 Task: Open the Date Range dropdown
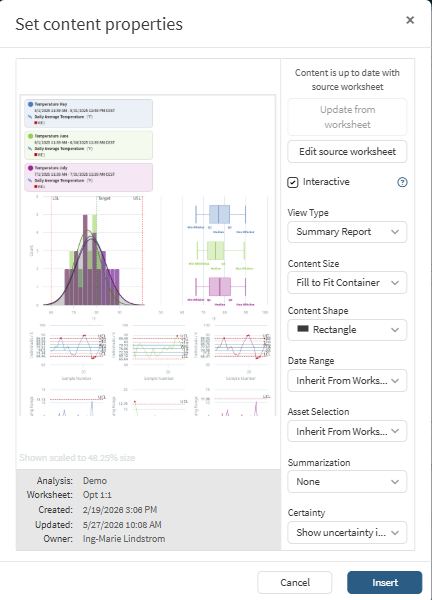[347, 380]
